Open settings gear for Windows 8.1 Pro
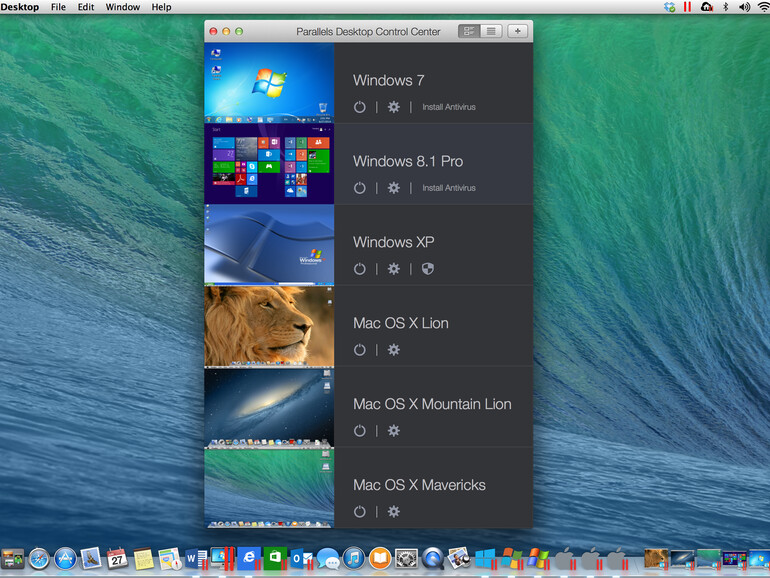The height and width of the screenshot is (578, 770). [394, 188]
